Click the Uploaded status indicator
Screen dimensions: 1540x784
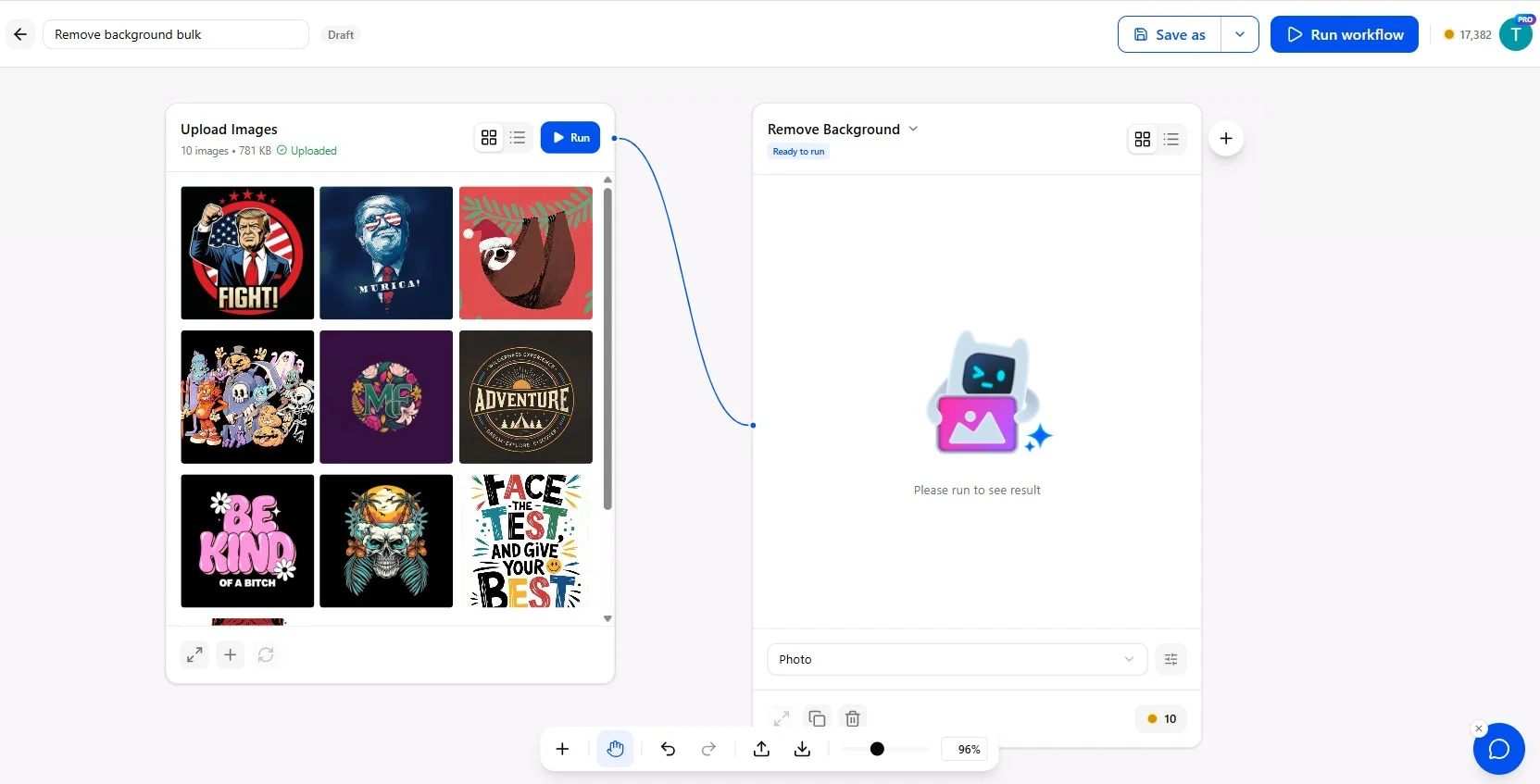click(x=307, y=151)
